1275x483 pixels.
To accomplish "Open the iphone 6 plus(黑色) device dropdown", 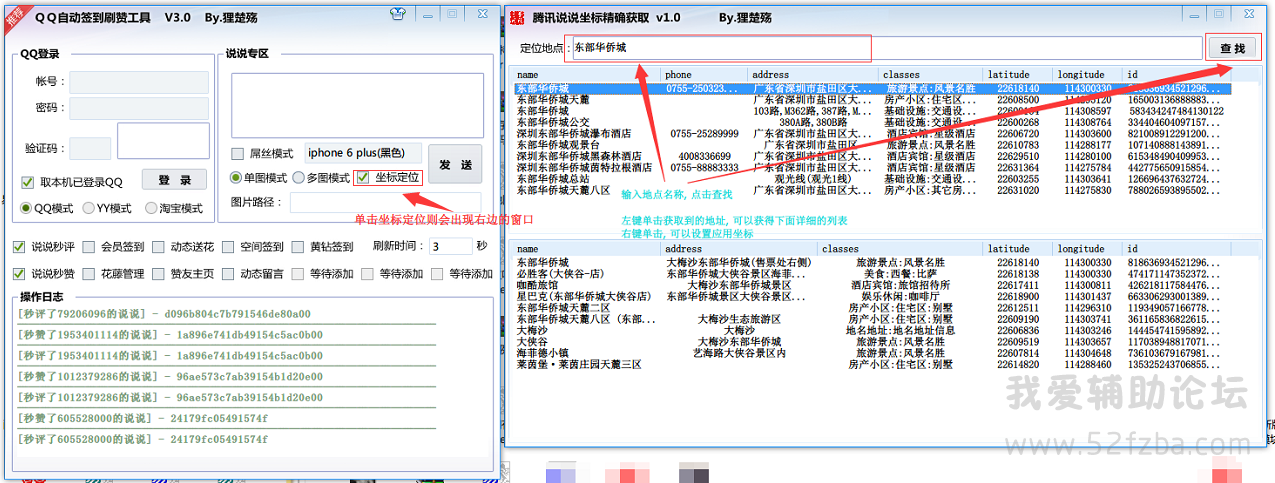I will pos(362,153).
